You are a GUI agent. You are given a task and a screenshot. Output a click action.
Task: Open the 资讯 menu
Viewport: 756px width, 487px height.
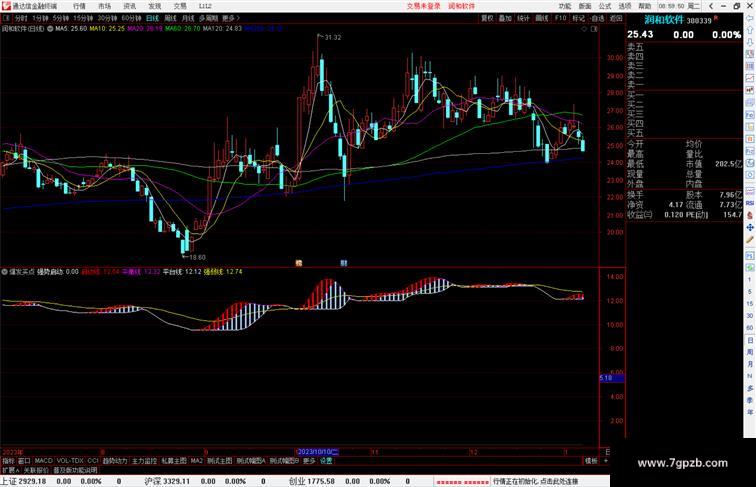tap(130, 6)
